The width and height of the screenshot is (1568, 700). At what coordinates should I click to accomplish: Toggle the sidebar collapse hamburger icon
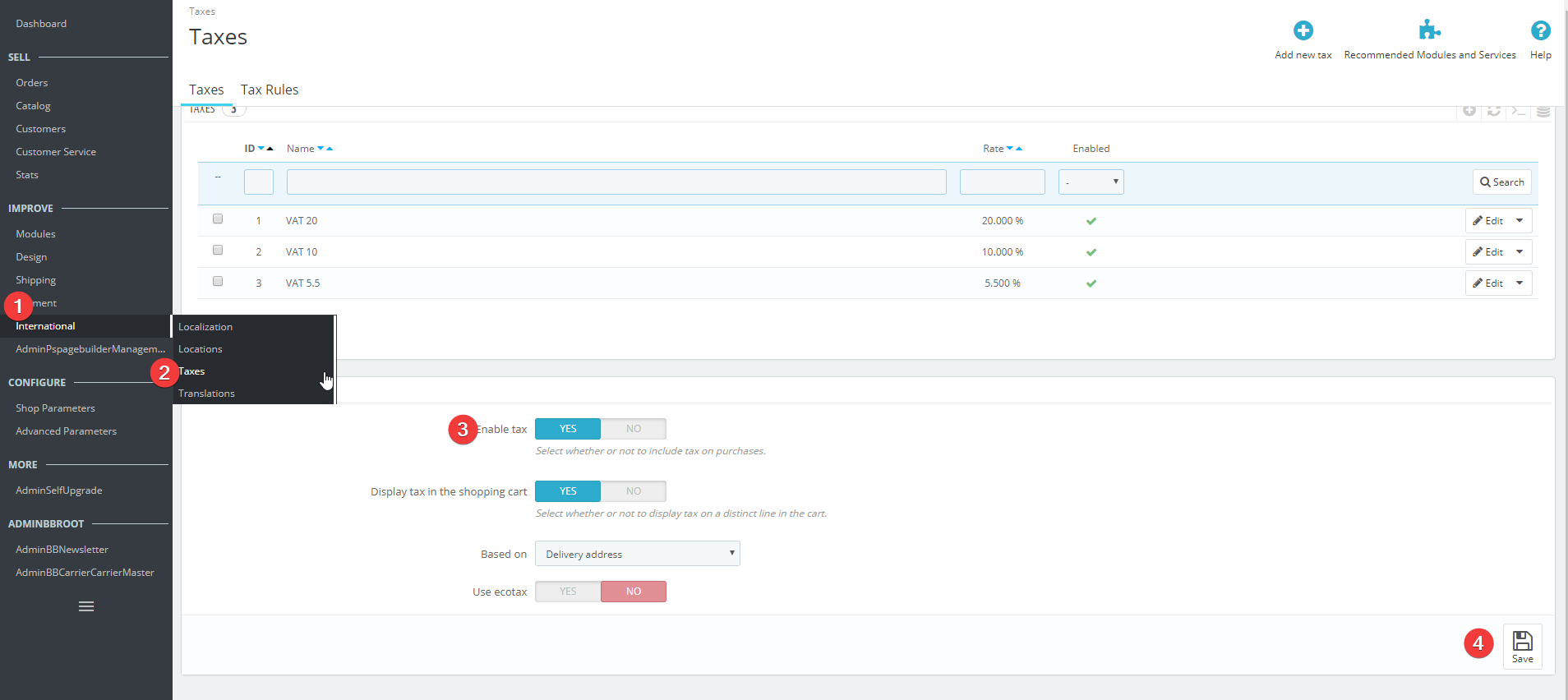pos(86,606)
